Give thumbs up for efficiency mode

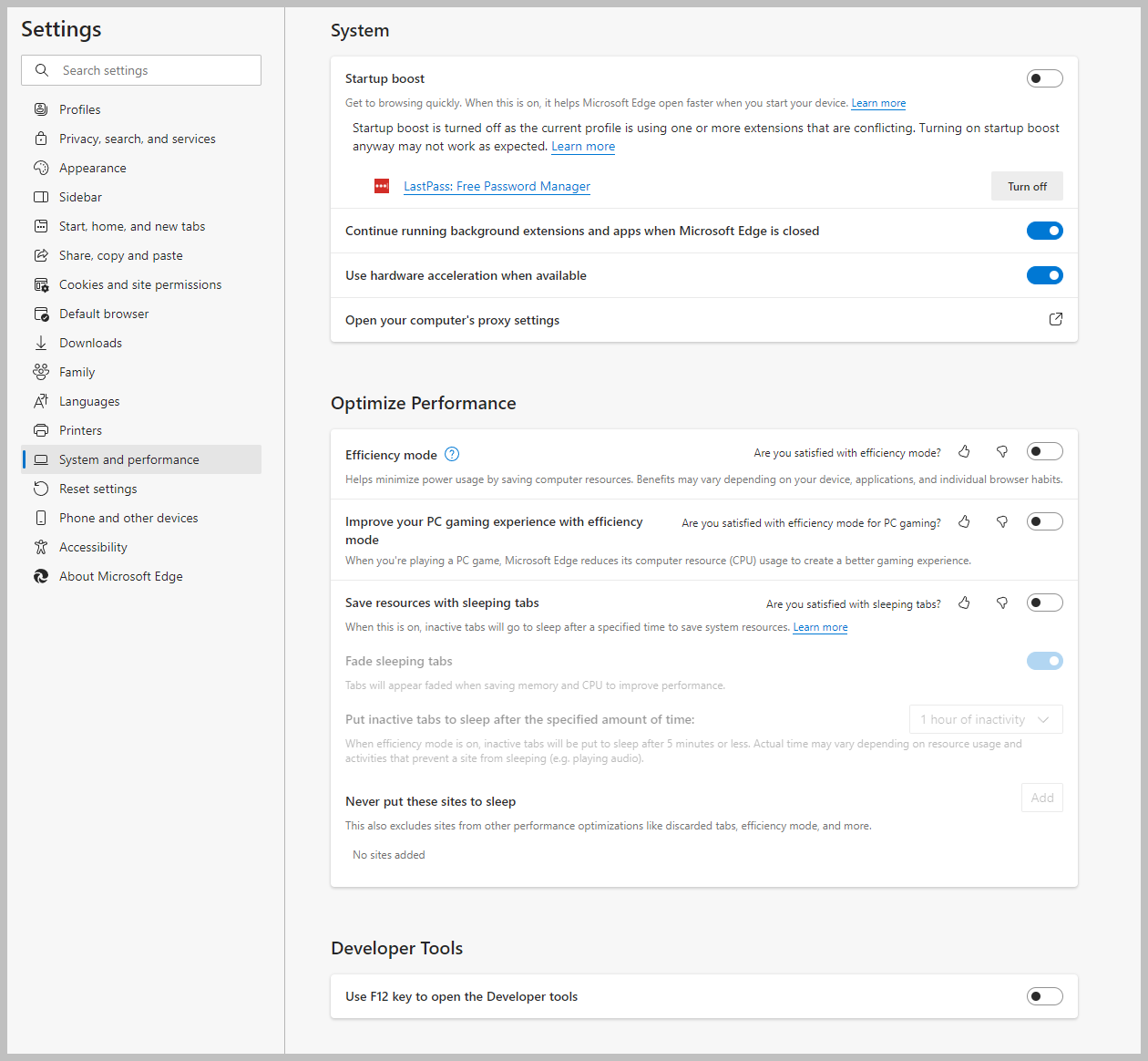[x=964, y=452]
